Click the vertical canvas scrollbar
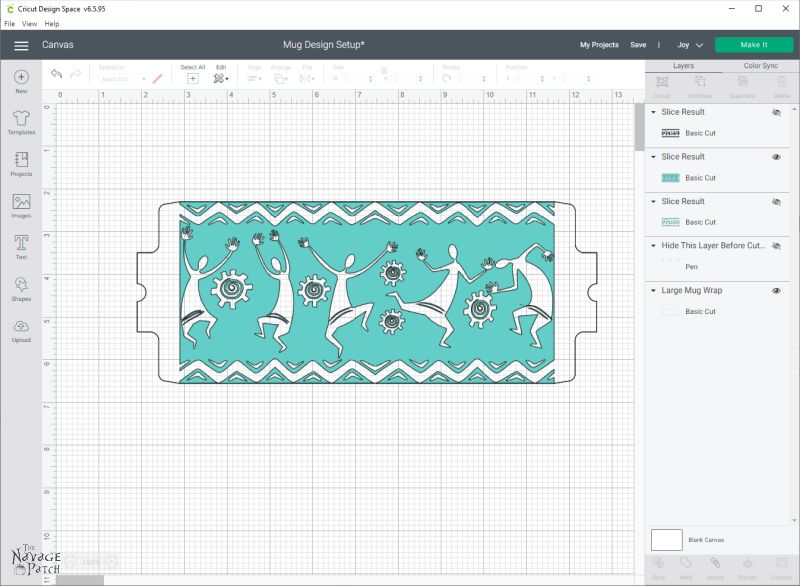 639,127
